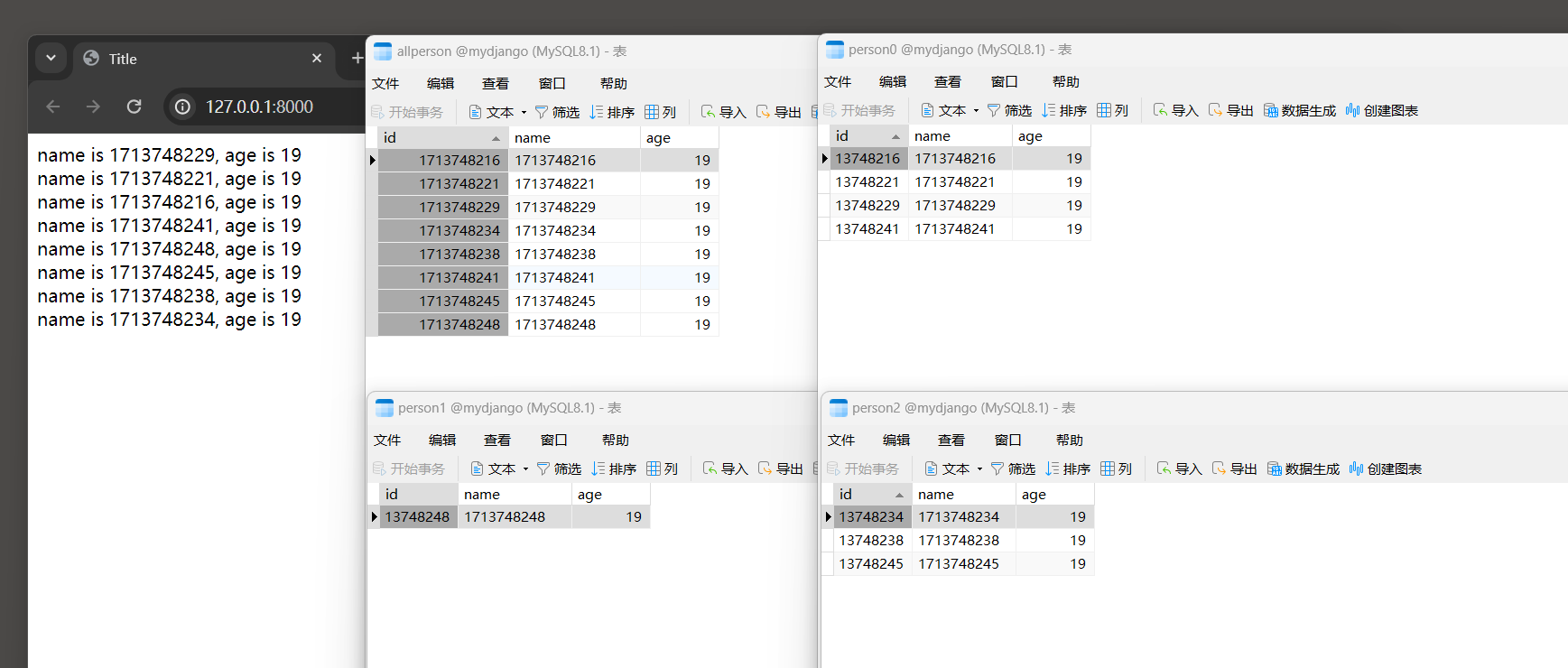
Task: Open 帮助 menu in person2 window
Action: 1070,440
